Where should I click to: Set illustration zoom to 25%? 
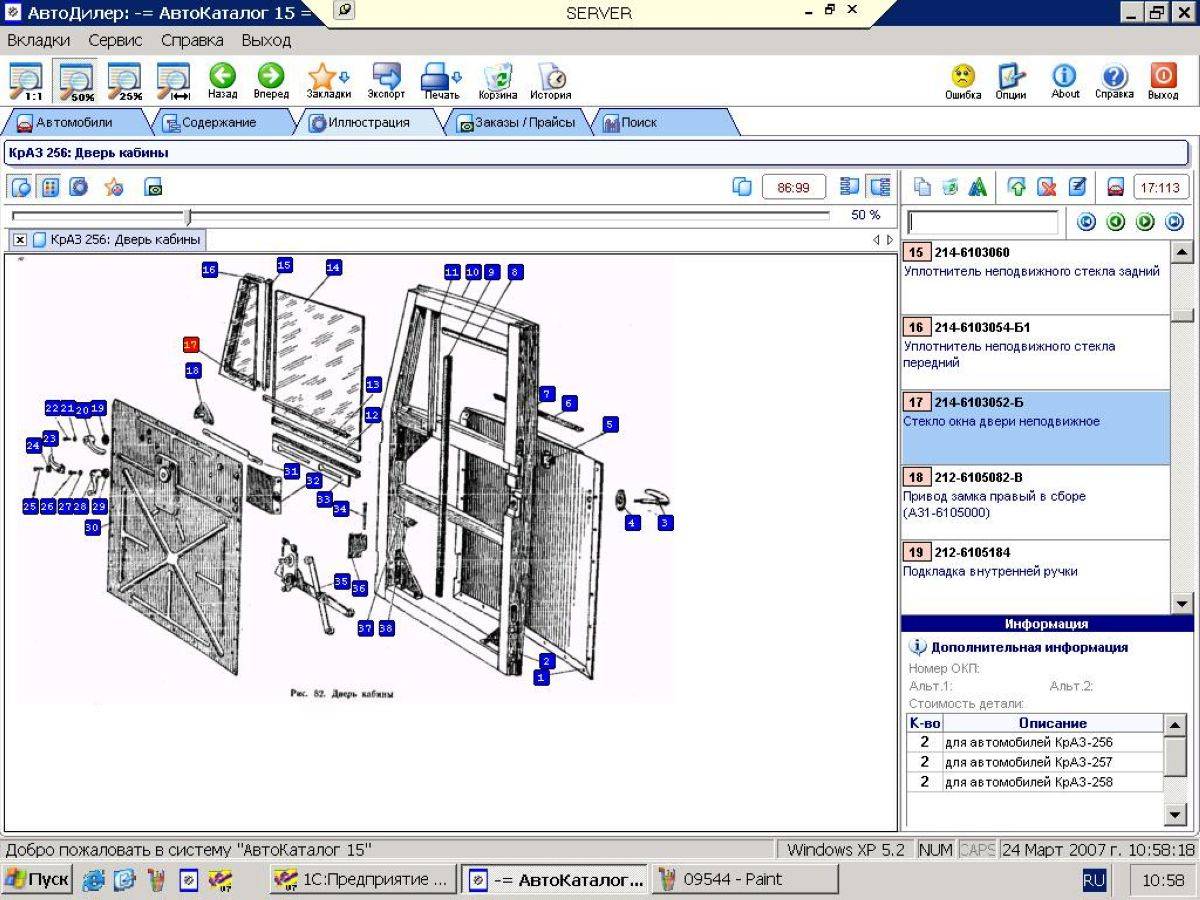(x=125, y=81)
